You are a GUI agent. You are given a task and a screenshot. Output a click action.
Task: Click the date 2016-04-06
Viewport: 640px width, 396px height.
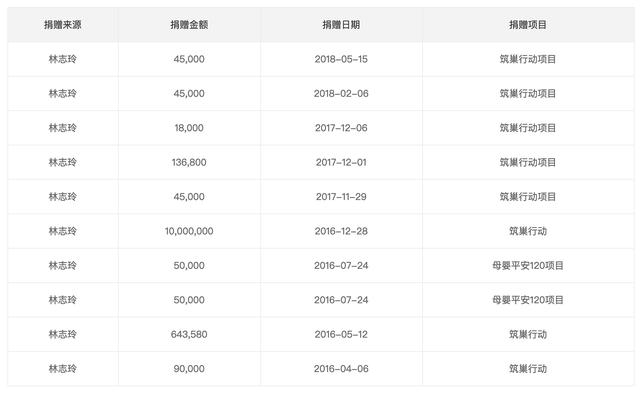click(341, 369)
